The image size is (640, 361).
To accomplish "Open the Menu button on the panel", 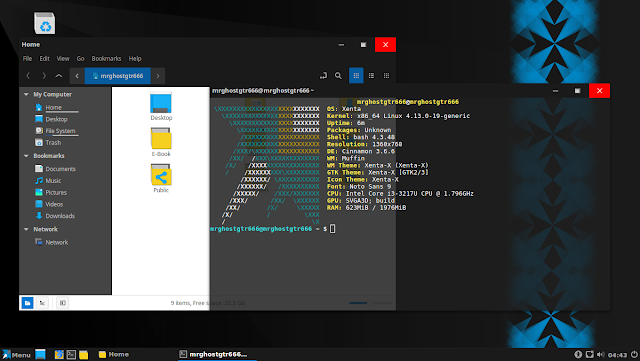I will coord(16,354).
